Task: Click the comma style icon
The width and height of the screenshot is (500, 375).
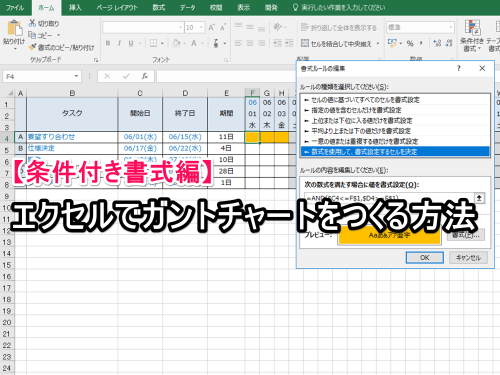Action: click(x=421, y=43)
